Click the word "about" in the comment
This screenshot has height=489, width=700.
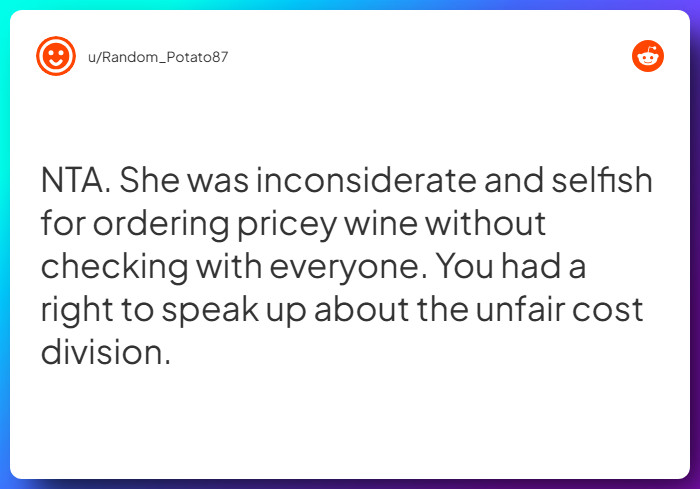click(362, 310)
